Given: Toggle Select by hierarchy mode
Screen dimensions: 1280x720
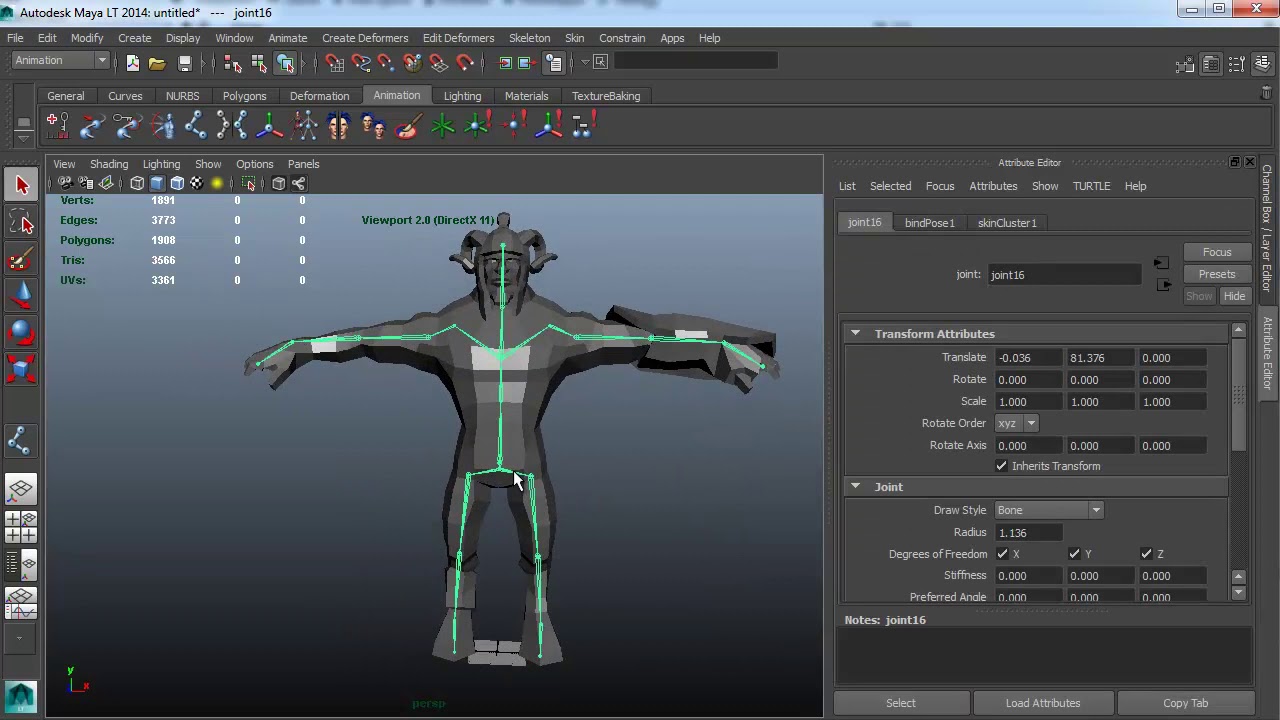Looking at the screenshot, I should click(233, 62).
